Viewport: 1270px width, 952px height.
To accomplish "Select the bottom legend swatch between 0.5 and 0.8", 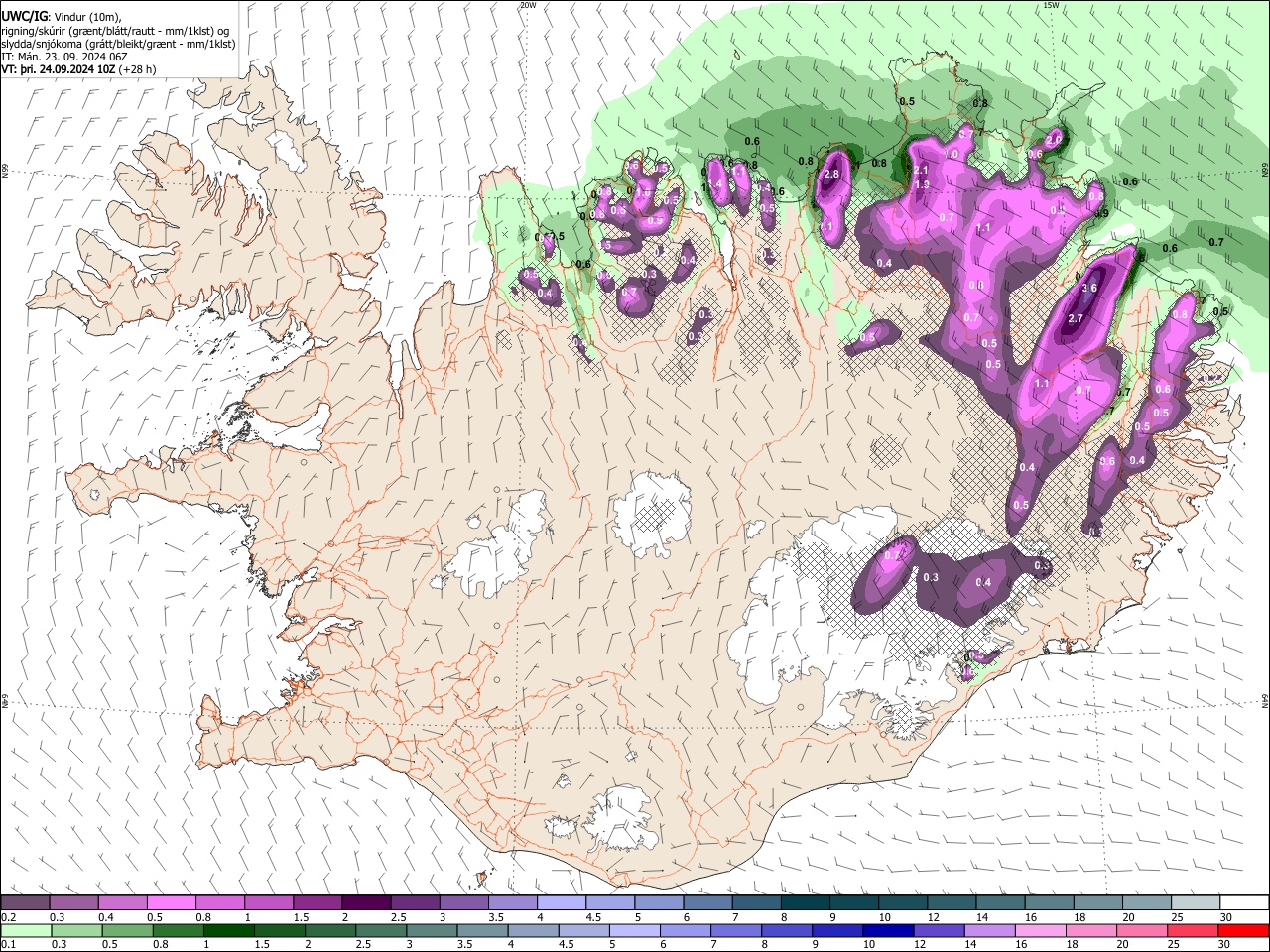I will tap(127, 931).
